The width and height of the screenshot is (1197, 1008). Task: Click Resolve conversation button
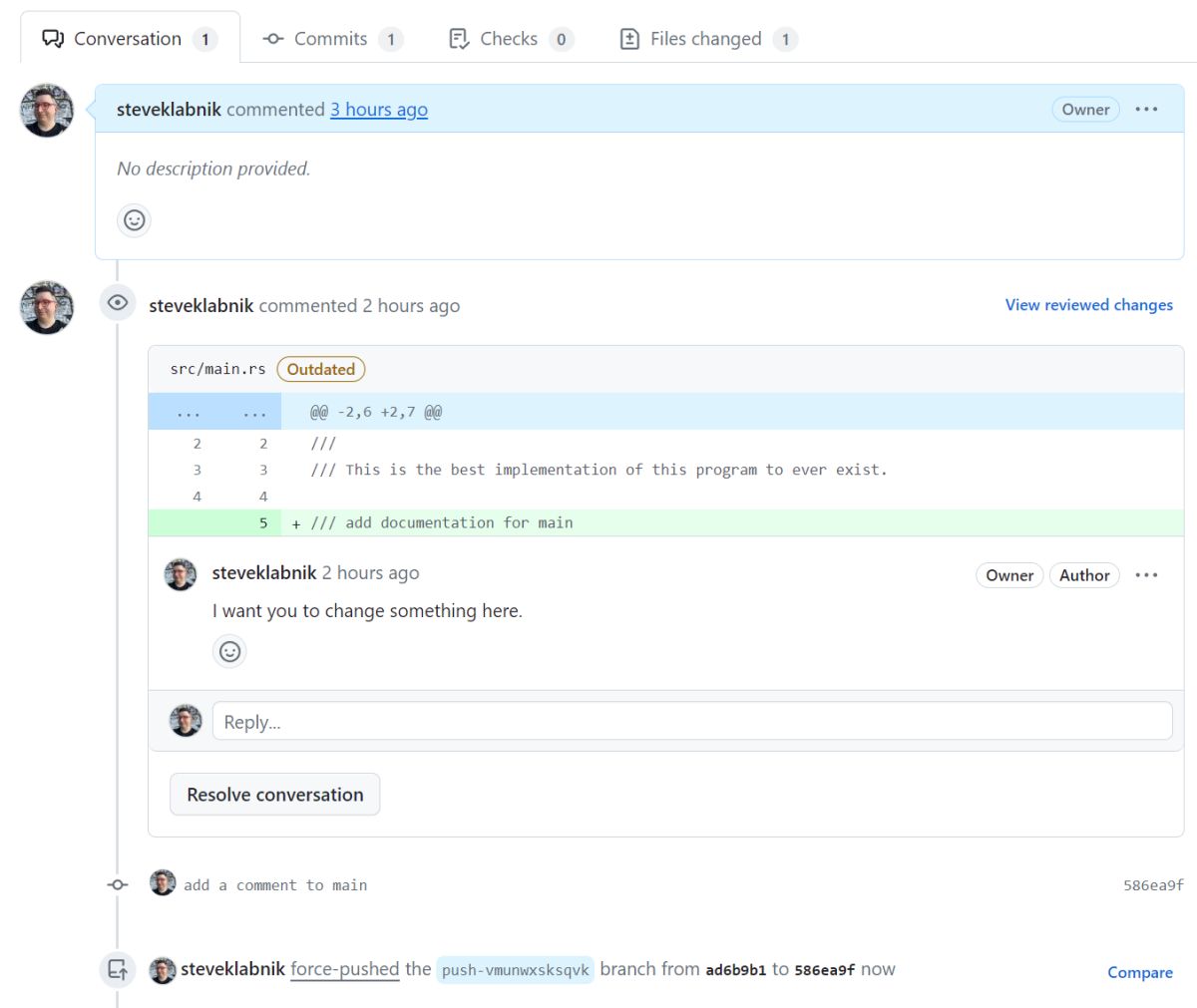[x=274, y=795]
